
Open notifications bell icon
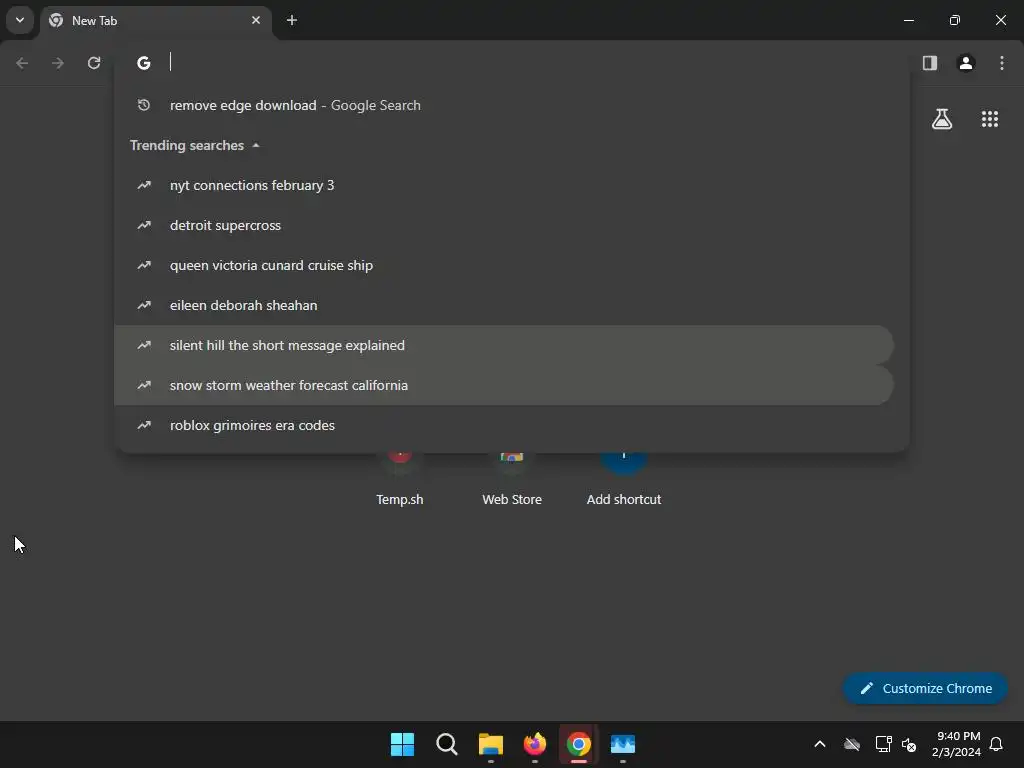996,744
